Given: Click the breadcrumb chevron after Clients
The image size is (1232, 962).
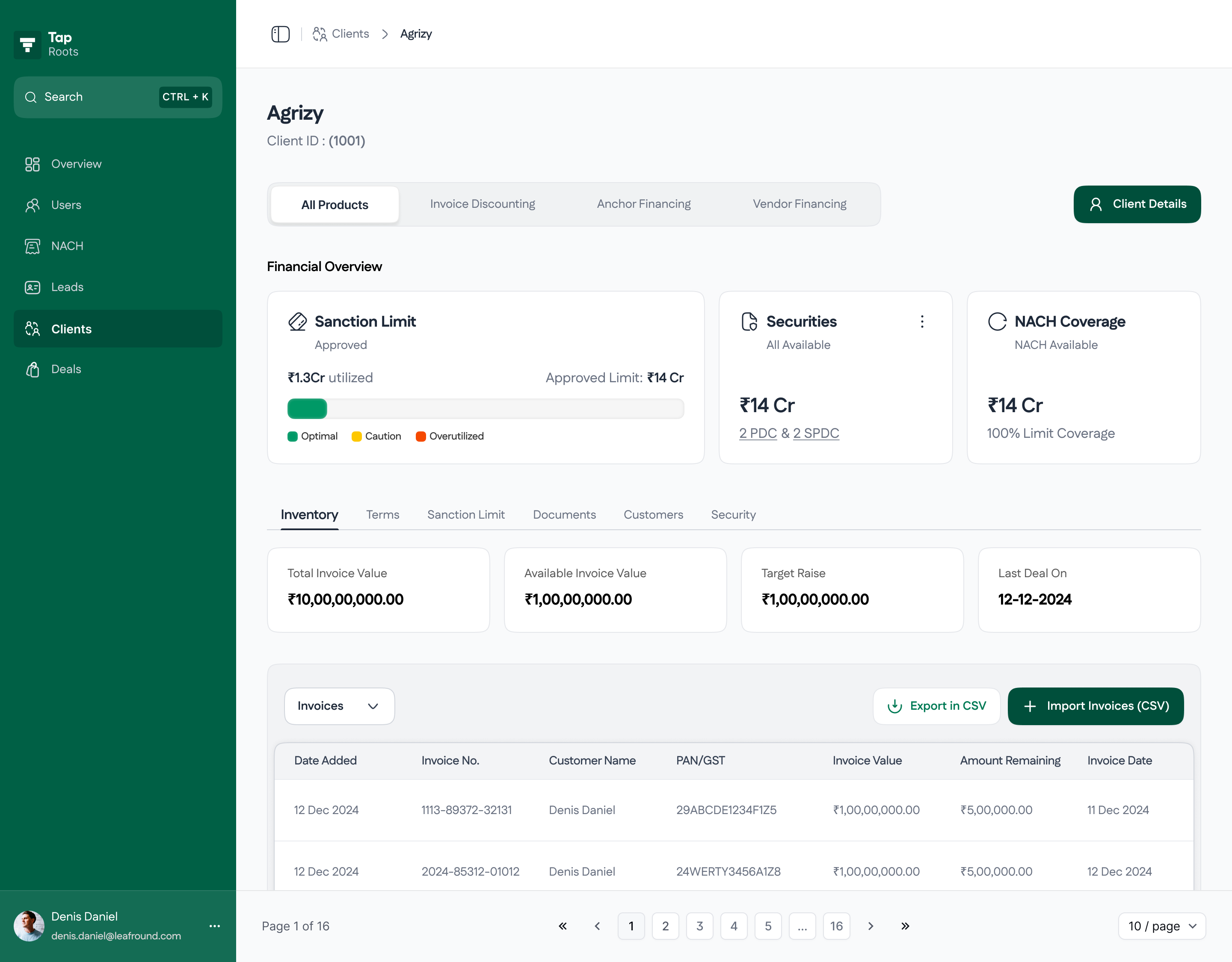Looking at the screenshot, I should point(385,34).
